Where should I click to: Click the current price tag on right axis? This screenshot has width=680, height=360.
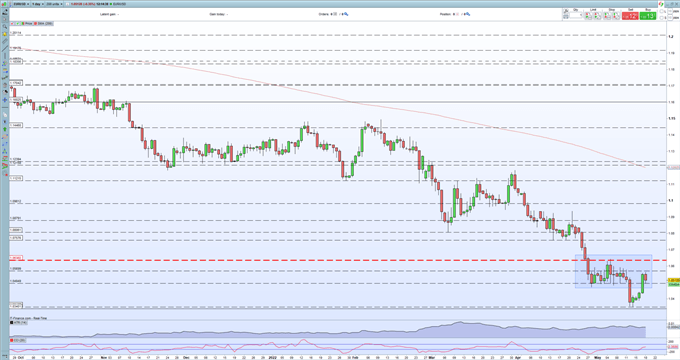point(673,281)
